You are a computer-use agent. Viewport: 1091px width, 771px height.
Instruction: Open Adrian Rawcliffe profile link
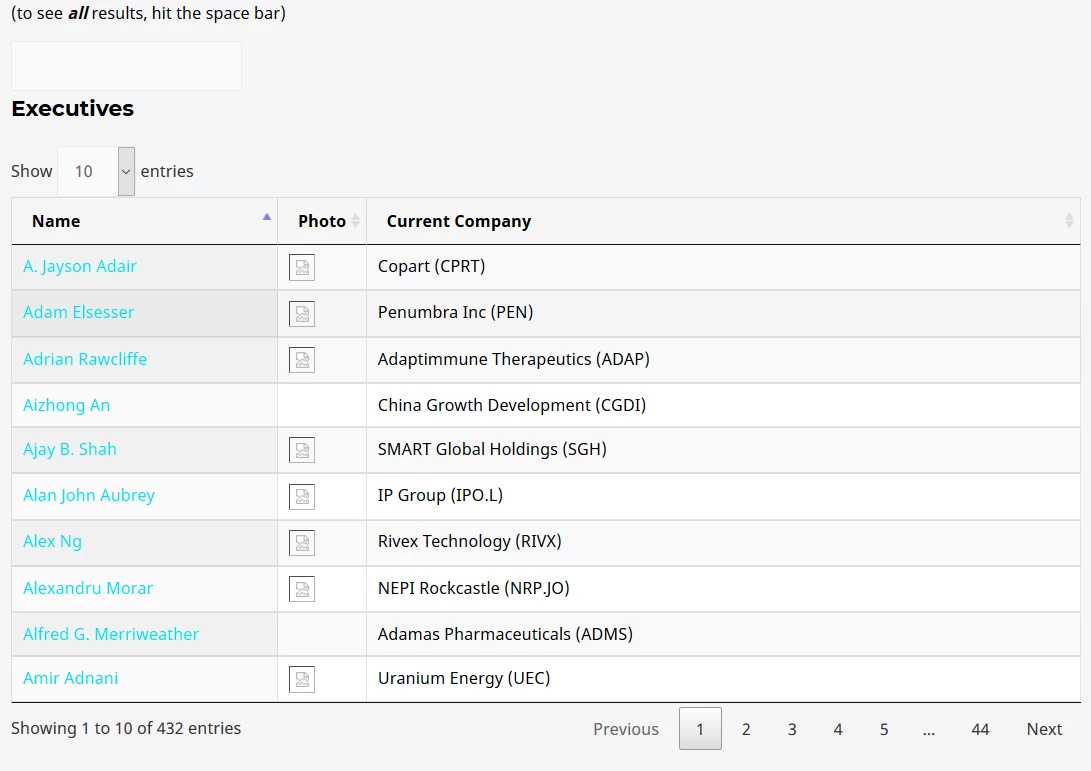click(85, 359)
